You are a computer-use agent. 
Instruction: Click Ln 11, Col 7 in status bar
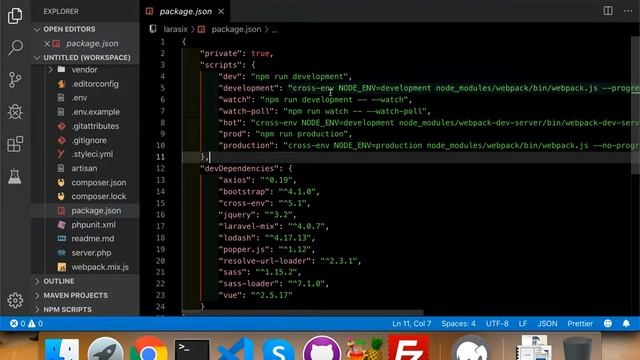pyautogui.click(x=411, y=323)
